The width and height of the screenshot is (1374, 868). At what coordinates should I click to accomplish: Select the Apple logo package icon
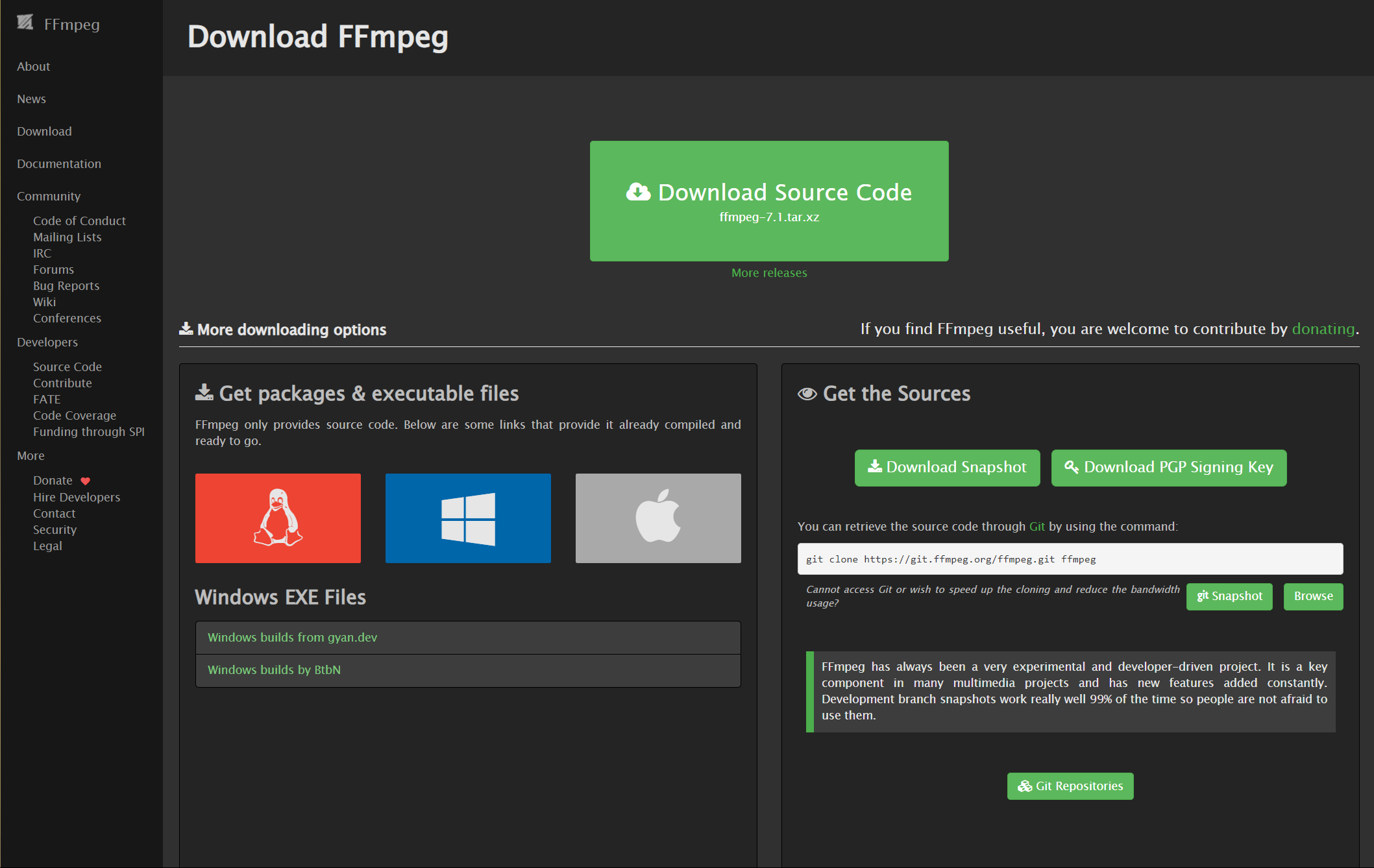(657, 518)
